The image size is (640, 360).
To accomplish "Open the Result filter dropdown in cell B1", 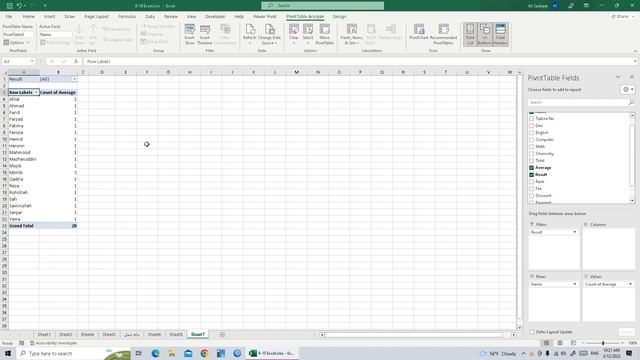I will click(x=74, y=79).
